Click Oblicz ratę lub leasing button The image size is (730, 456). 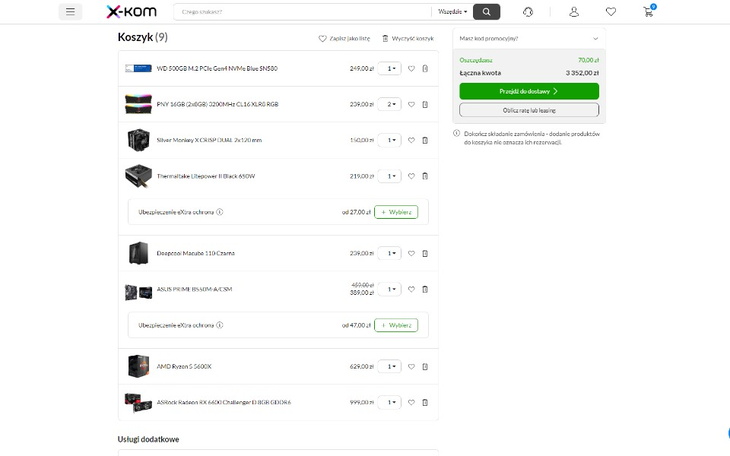coord(529,110)
